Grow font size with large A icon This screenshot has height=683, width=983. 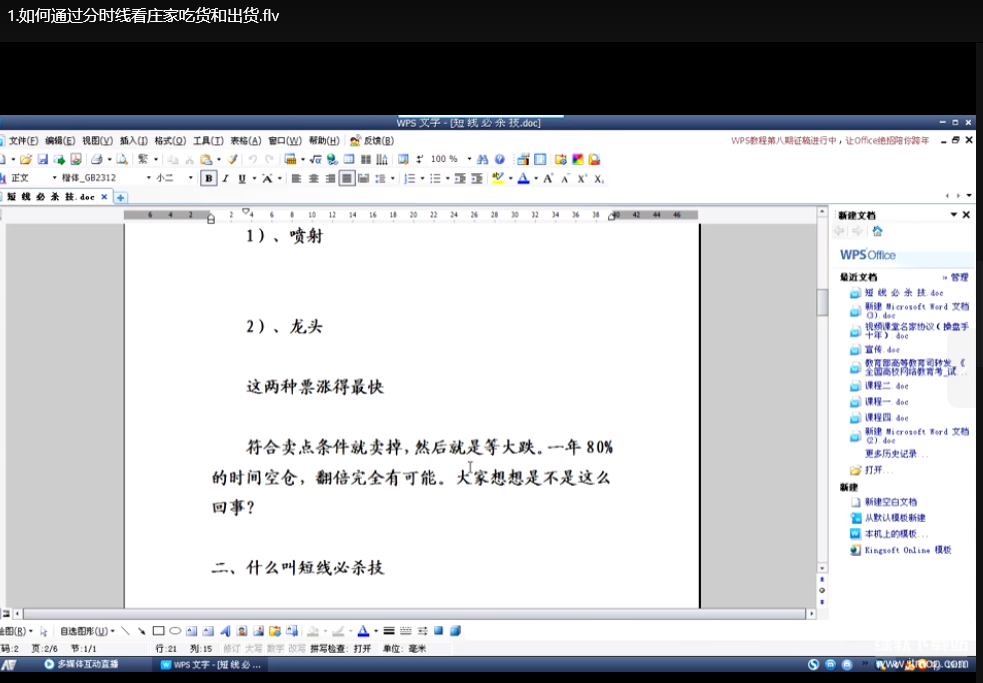(548, 179)
